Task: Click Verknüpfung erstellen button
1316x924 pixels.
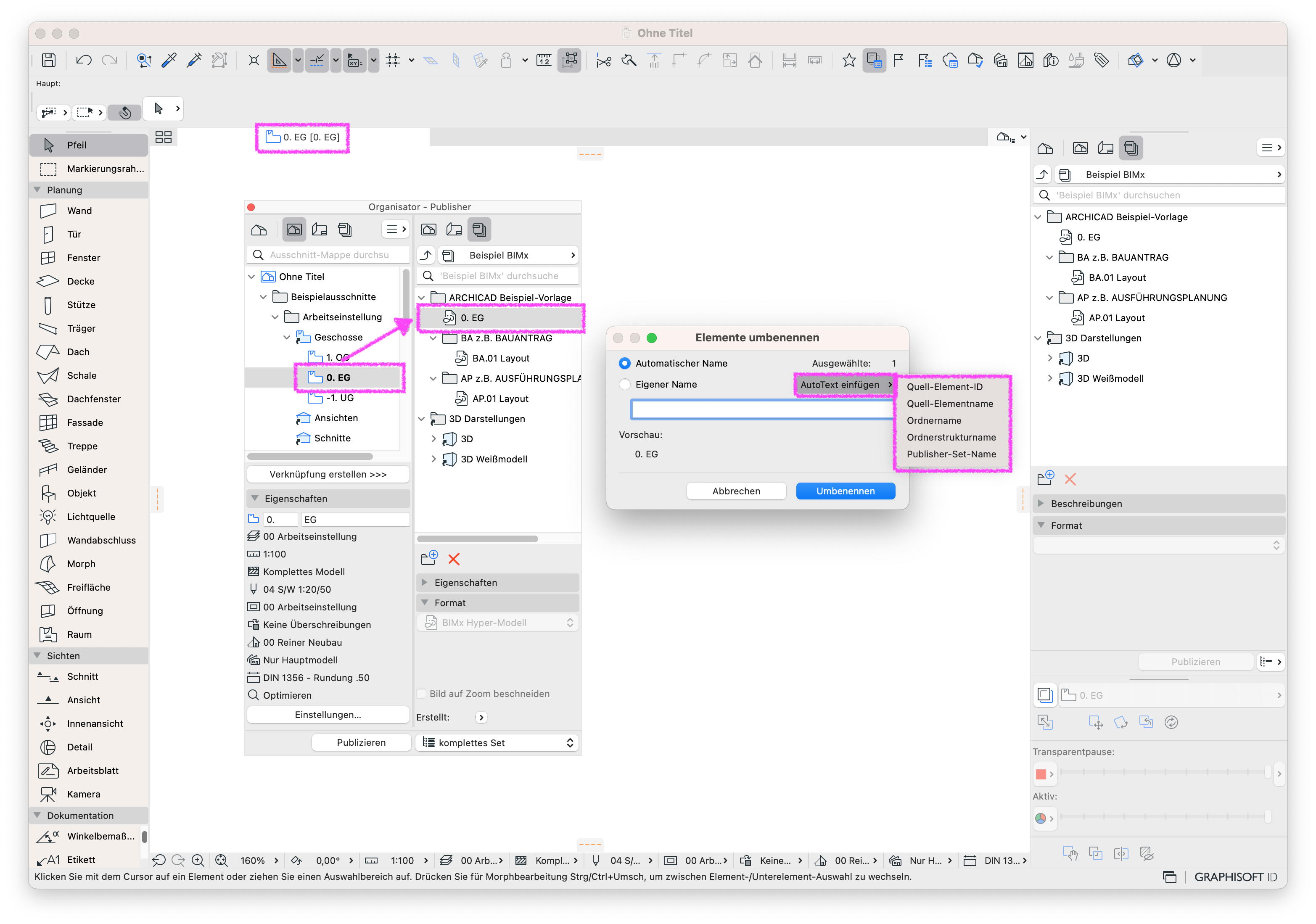Action: [328, 474]
